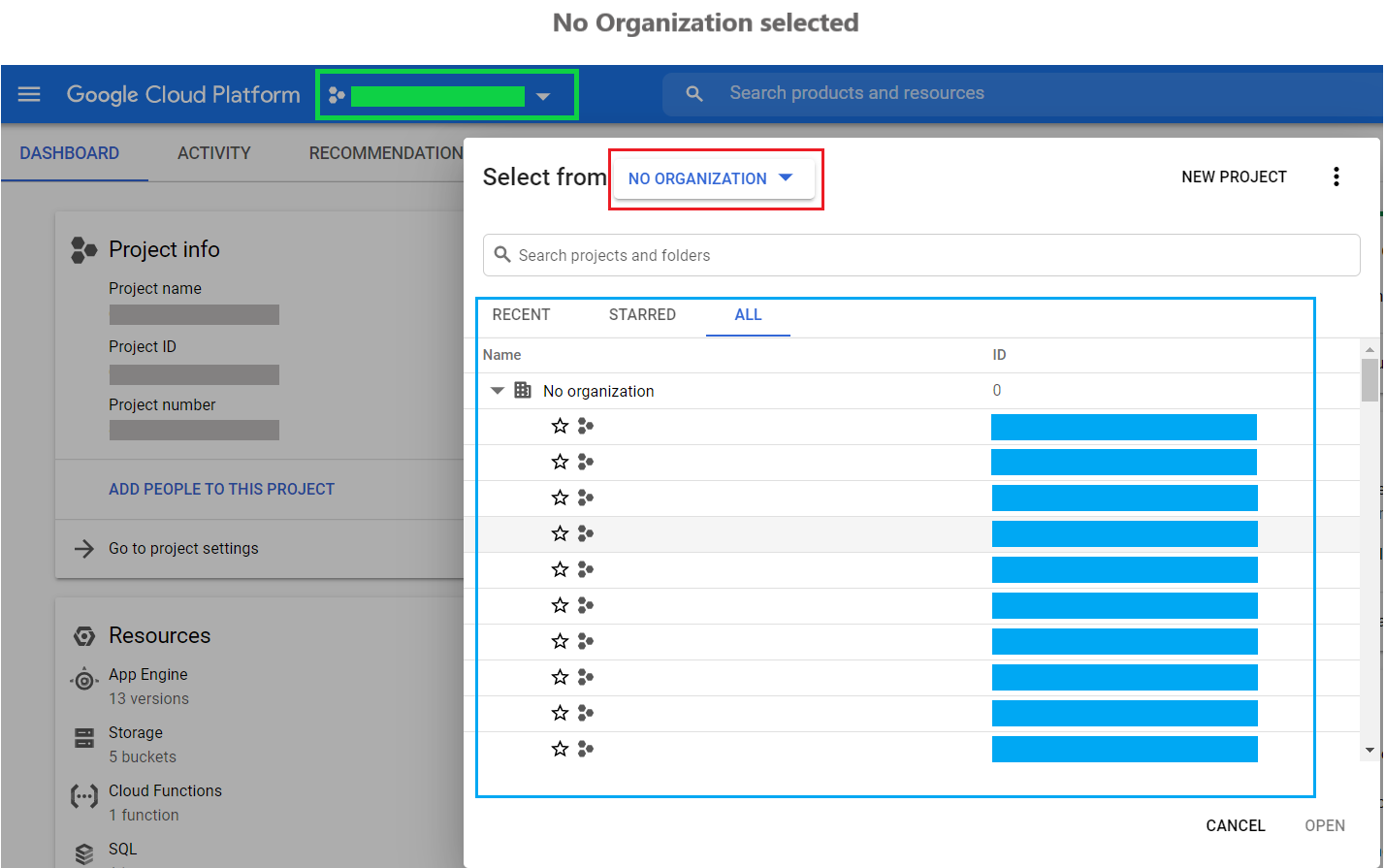Click the magnifier icon in the projects search box
Image resolution: width=1385 pixels, height=868 pixels.
pos(502,254)
